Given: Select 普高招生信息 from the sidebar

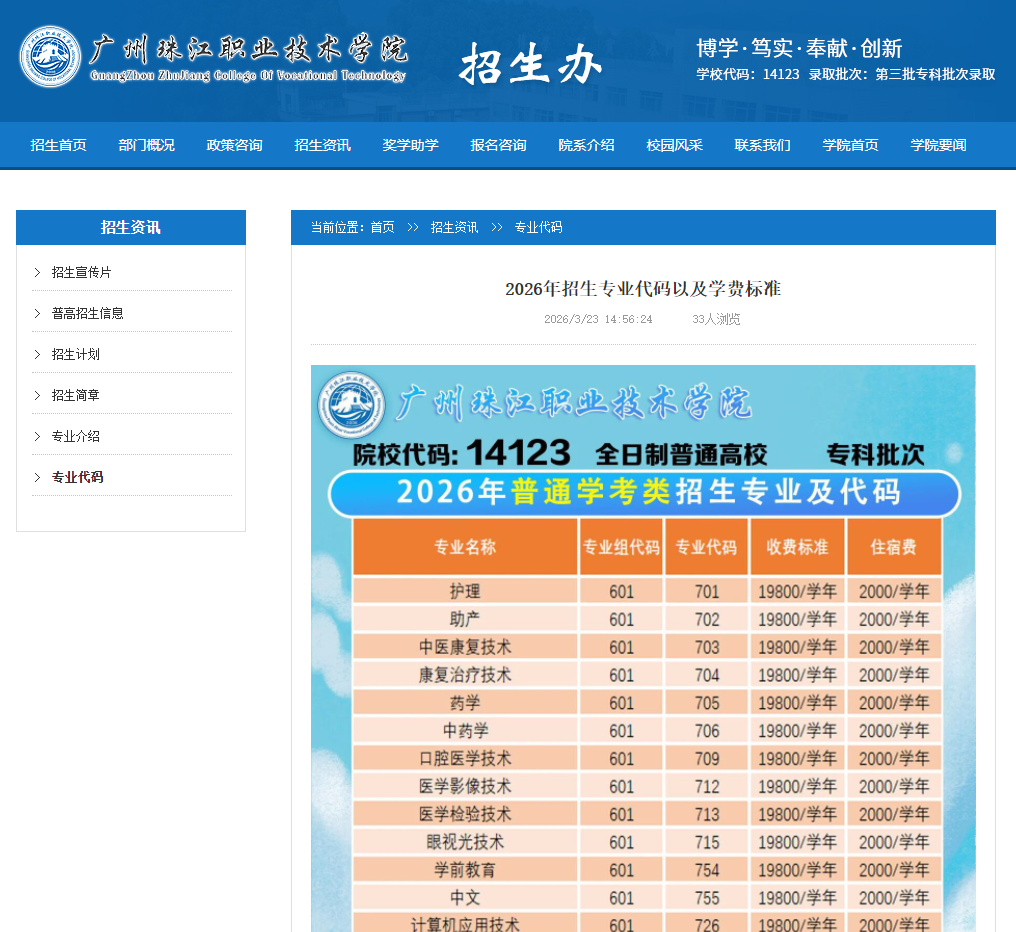Looking at the screenshot, I should pyautogui.click(x=87, y=312).
